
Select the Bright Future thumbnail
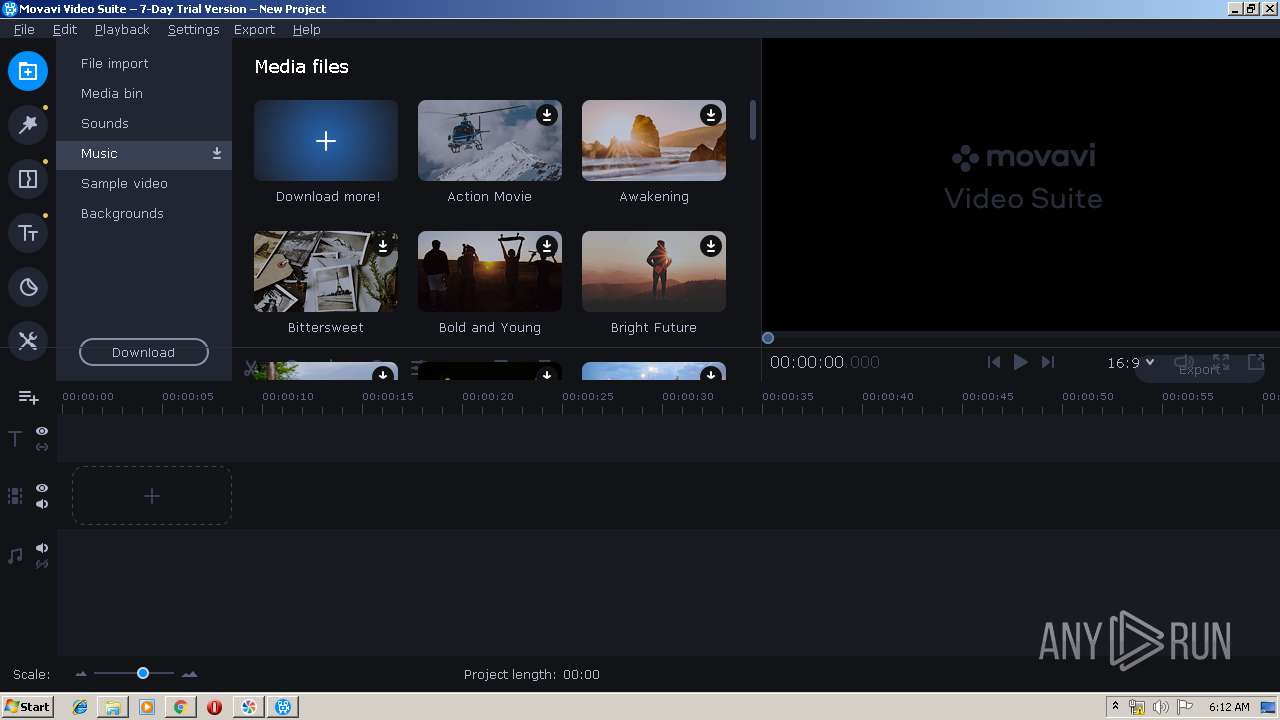pos(654,271)
